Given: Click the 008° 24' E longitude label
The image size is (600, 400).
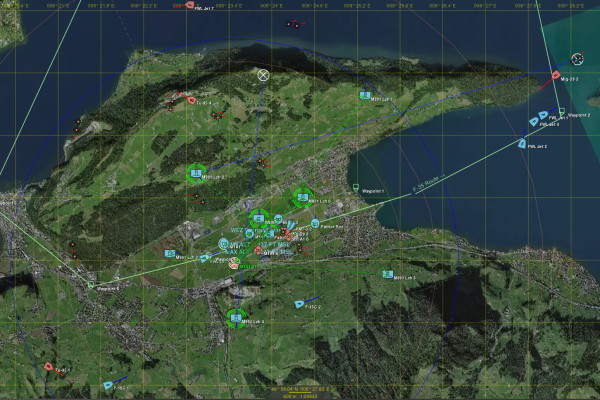Looking at the screenshot, I should click(x=271, y=6).
